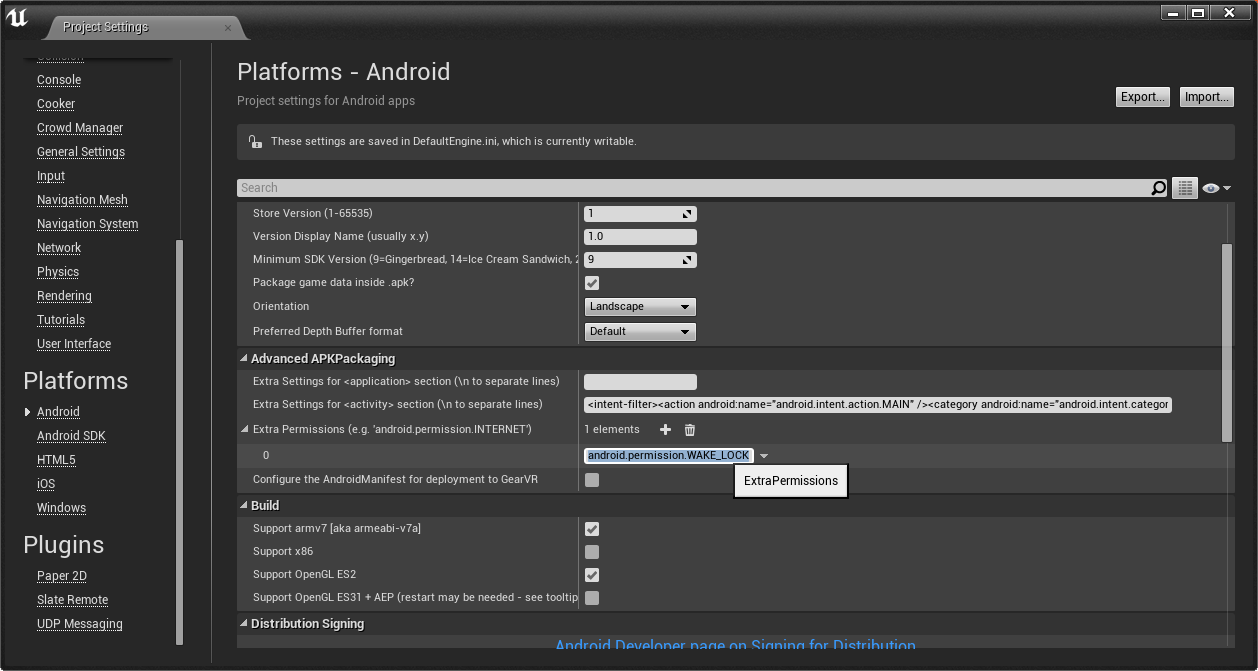
Task: Close the Project Settings tab
Action: tap(228, 28)
